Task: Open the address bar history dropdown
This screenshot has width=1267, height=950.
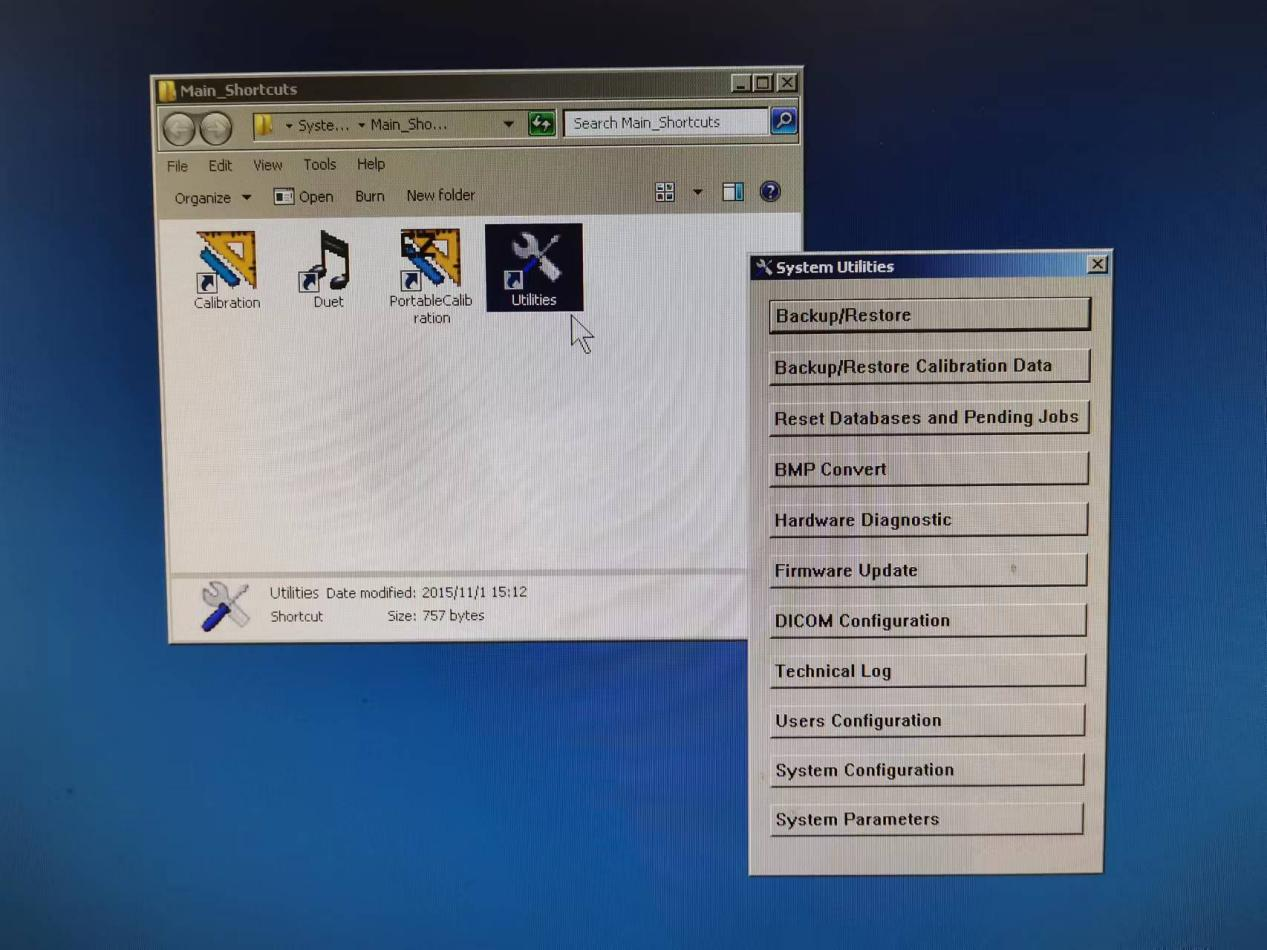Action: coord(508,125)
